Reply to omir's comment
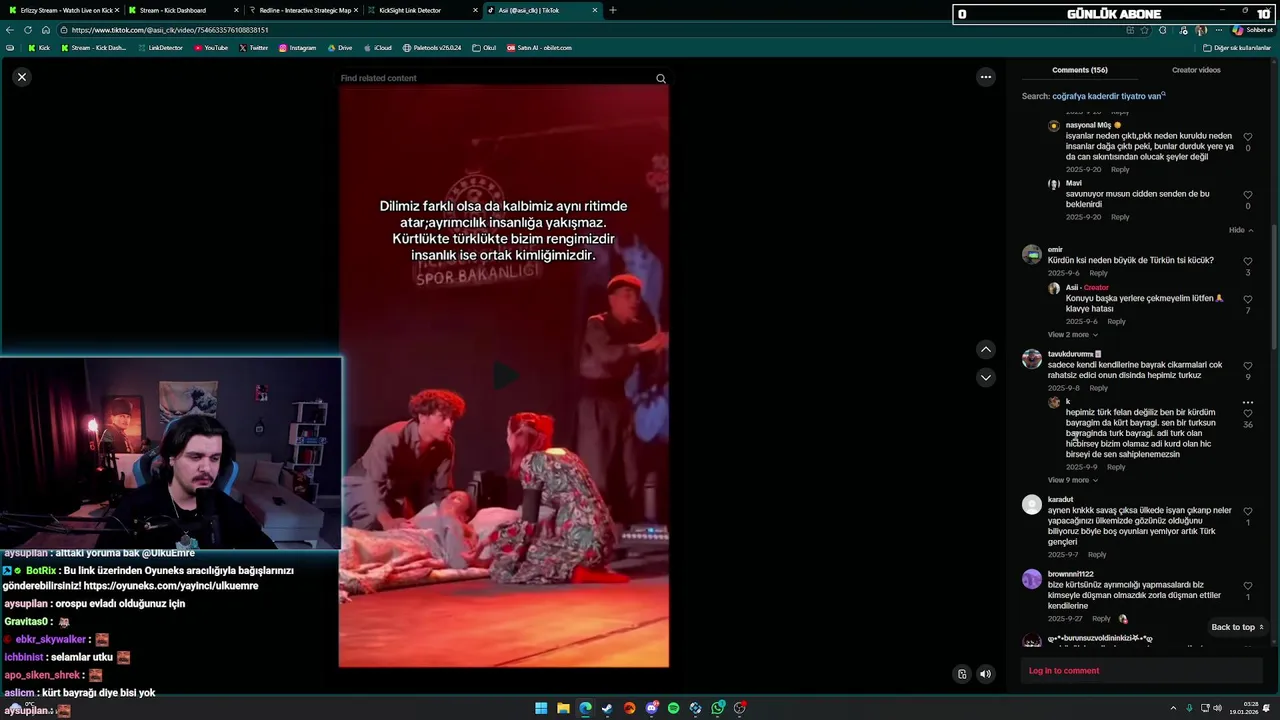Screen dimensions: 1280x720 (x=1098, y=273)
